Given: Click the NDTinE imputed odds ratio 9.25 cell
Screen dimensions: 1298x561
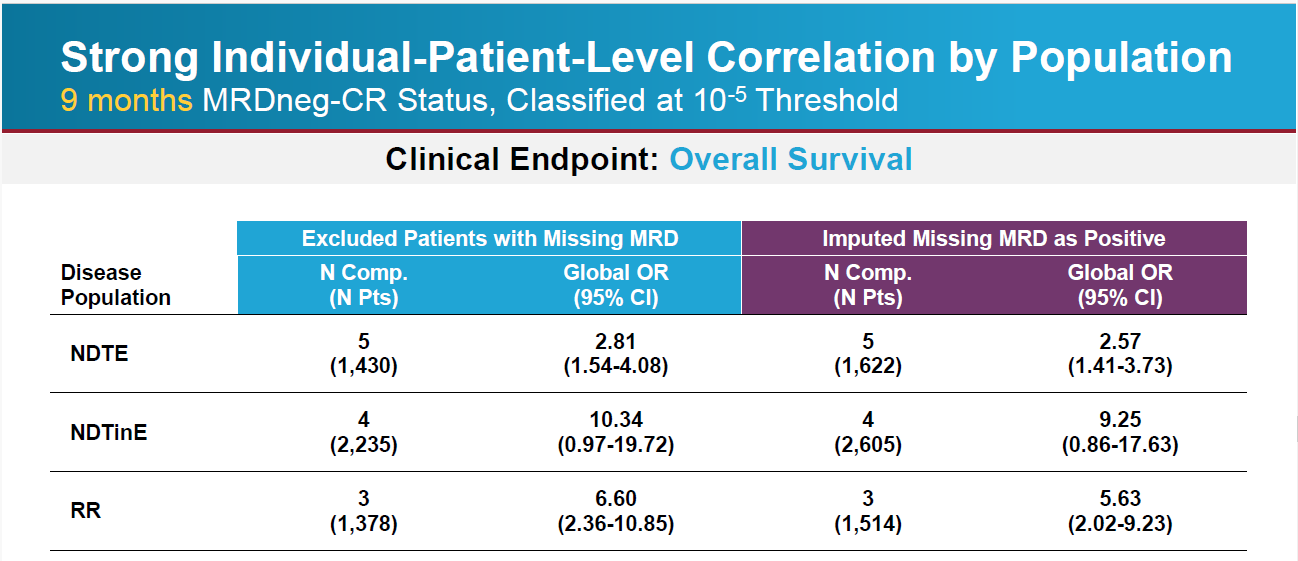Looking at the screenshot, I should [1119, 432].
